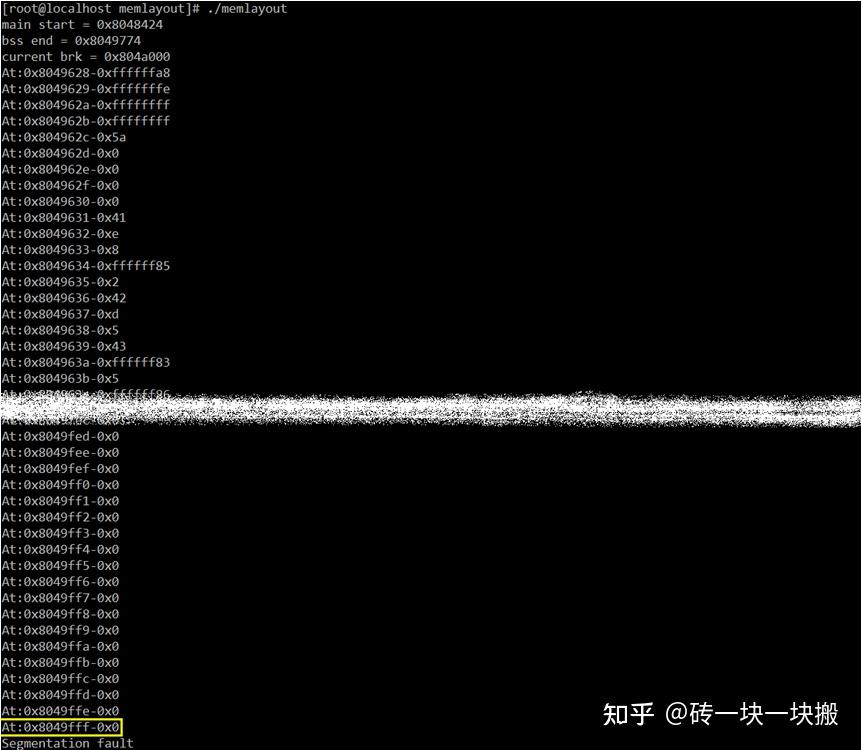Image resolution: width=862 pixels, height=750 pixels.
Task: Click the 'At:0x8049fff-0x0' output line
Action: tap(60, 727)
